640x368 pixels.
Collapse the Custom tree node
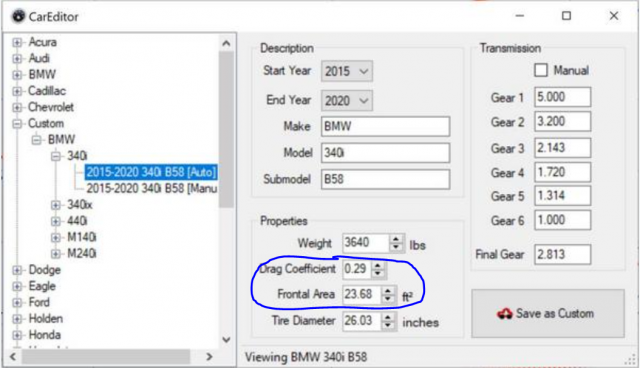(17, 124)
